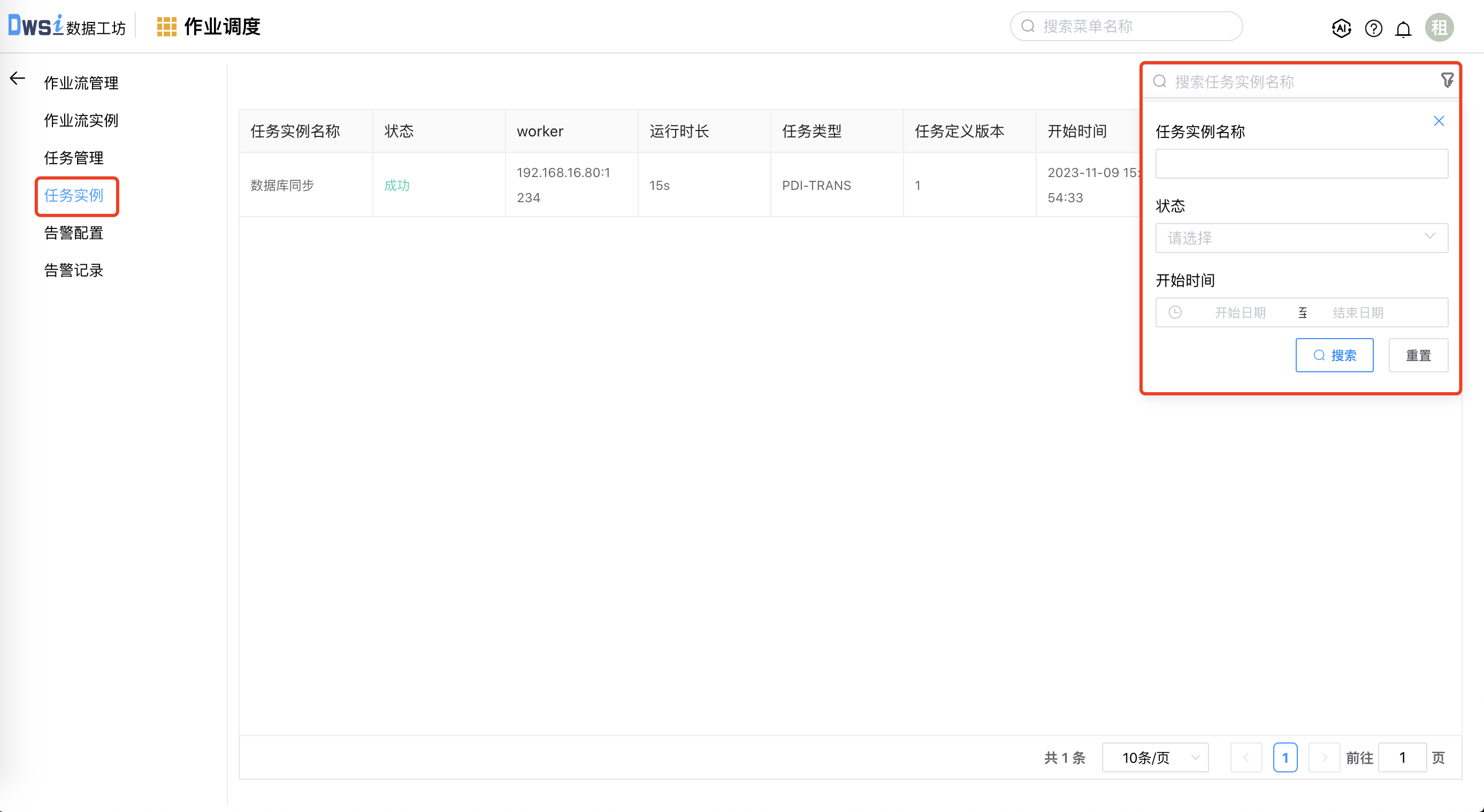This screenshot has width=1484, height=812.
Task: Click the clock icon in the date range picker
Action: point(1175,312)
